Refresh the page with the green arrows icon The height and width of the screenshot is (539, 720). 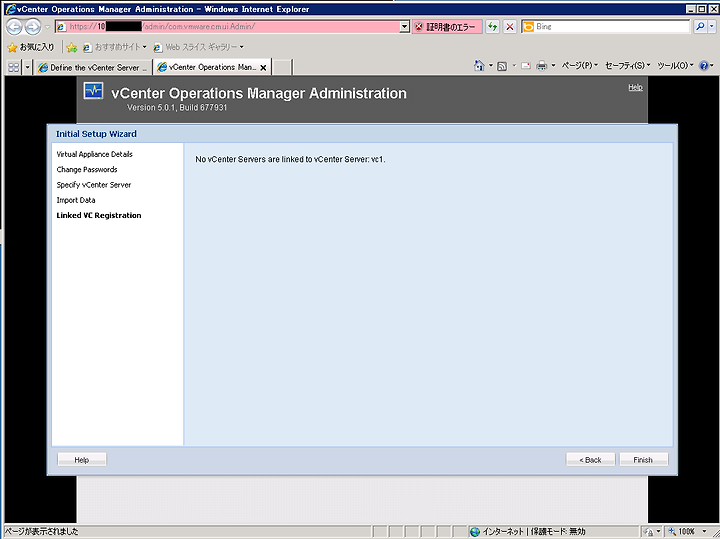click(x=492, y=27)
